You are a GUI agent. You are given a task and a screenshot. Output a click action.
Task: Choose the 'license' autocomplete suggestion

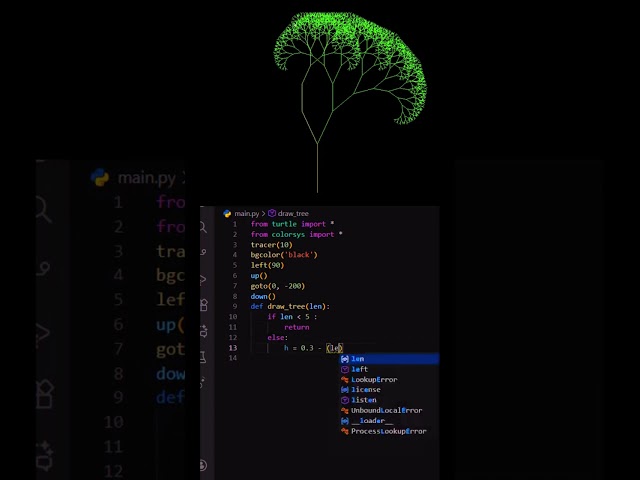point(390,390)
